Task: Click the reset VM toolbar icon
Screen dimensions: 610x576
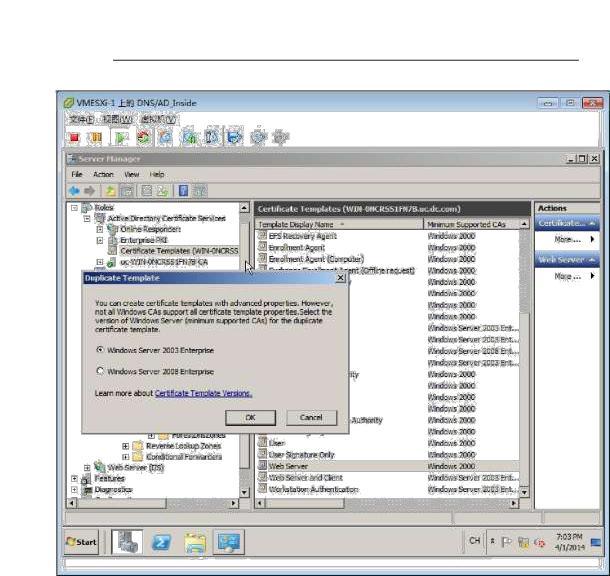Action: (x=144, y=138)
